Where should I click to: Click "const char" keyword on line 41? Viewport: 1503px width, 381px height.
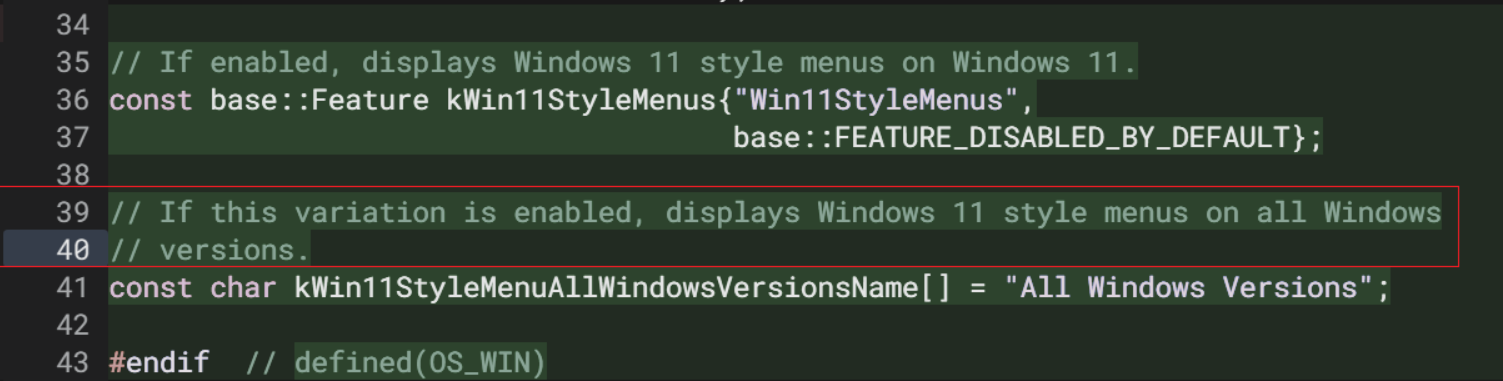pyautogui.click(x=194, y=288)
